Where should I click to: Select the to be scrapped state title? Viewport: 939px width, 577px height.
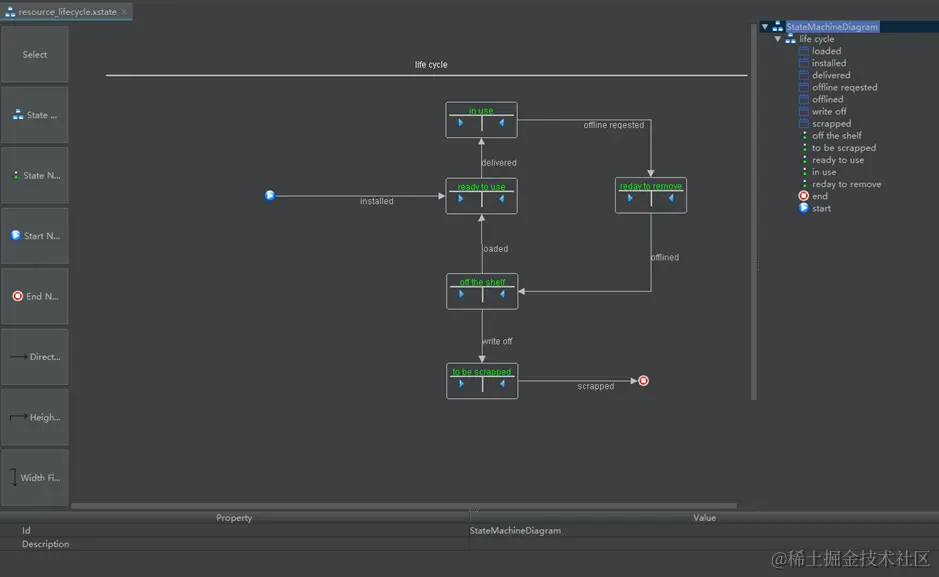(x=482, y=372)
